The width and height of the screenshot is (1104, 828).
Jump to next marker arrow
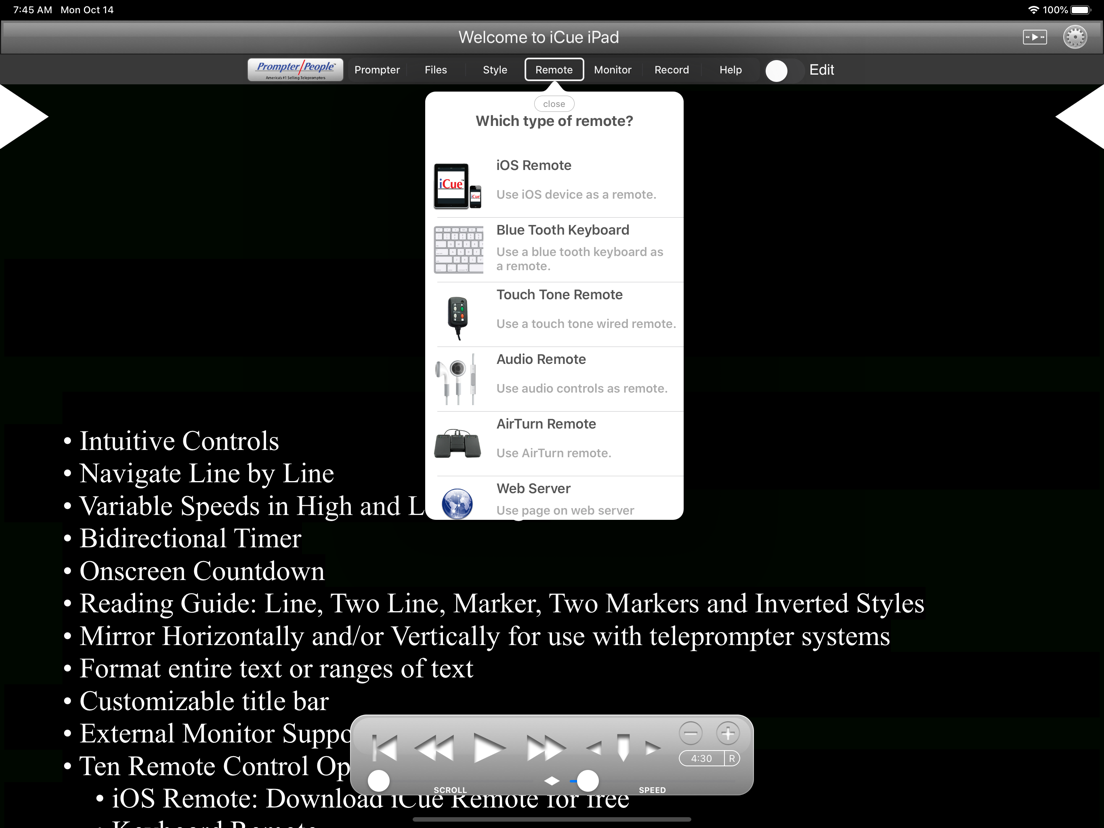pyautogui.click(x=653, y=748)
